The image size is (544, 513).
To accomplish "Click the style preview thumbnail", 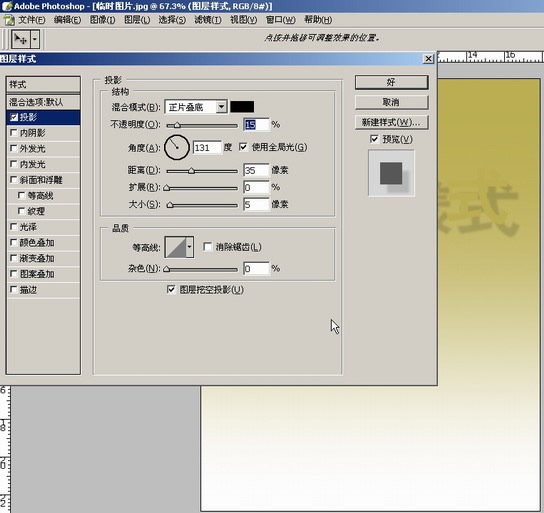I will coord(391,173).
